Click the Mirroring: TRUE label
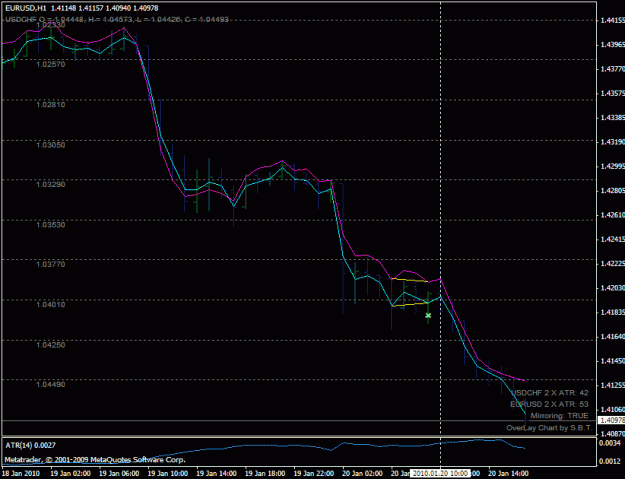 coord(560,416)
